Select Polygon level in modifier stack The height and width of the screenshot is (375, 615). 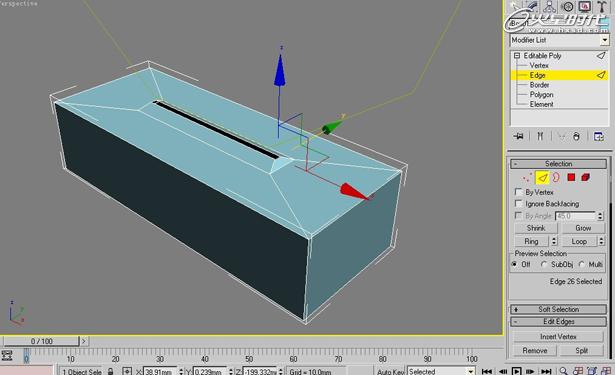tap(541, 95)
